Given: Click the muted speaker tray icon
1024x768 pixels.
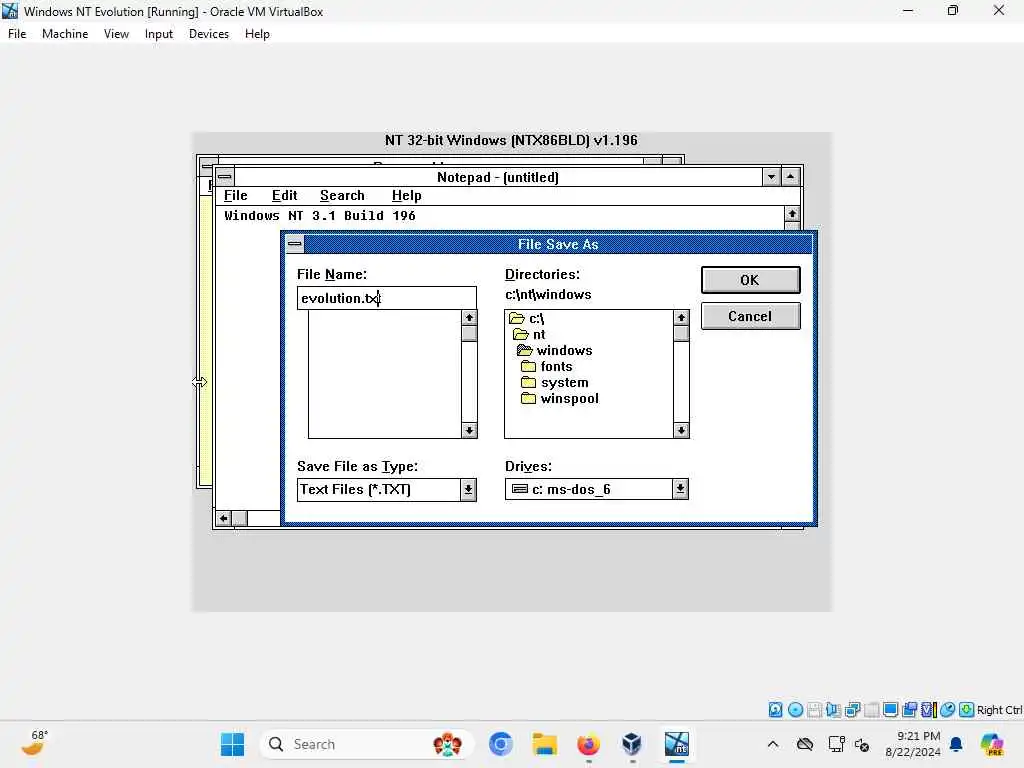Looking at the screenshot, I should (862, 744).
